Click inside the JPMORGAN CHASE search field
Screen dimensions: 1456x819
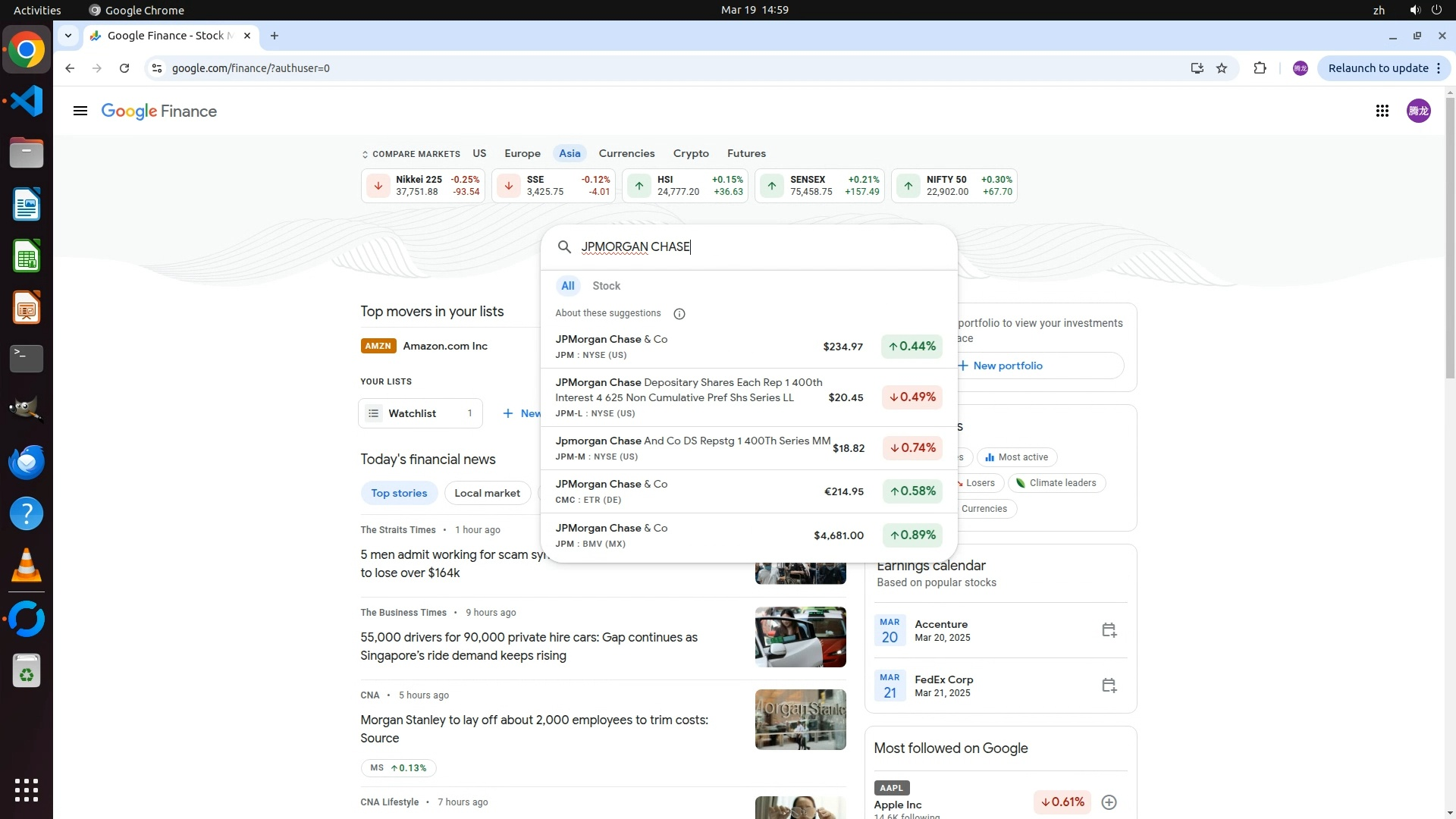click(x=758, y=247)
